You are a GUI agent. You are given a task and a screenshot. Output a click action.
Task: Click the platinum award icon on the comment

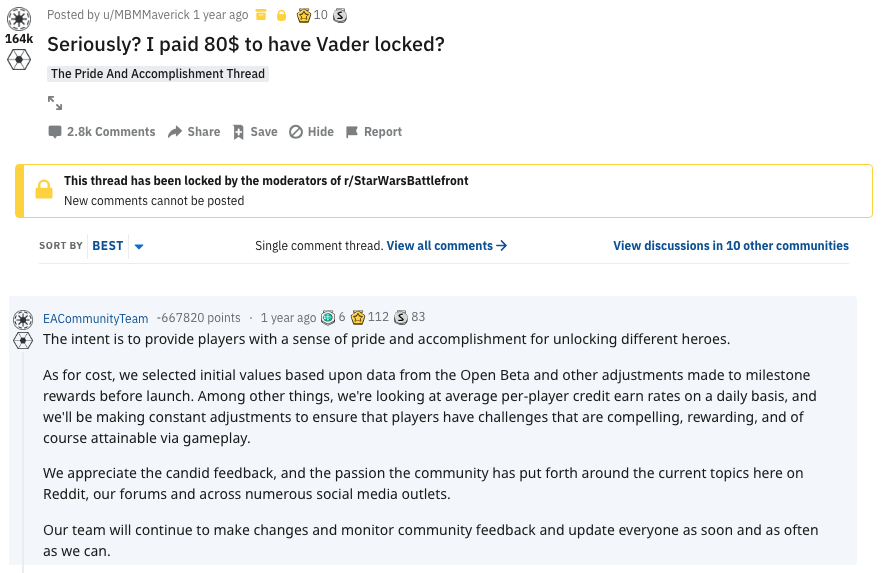328,318
